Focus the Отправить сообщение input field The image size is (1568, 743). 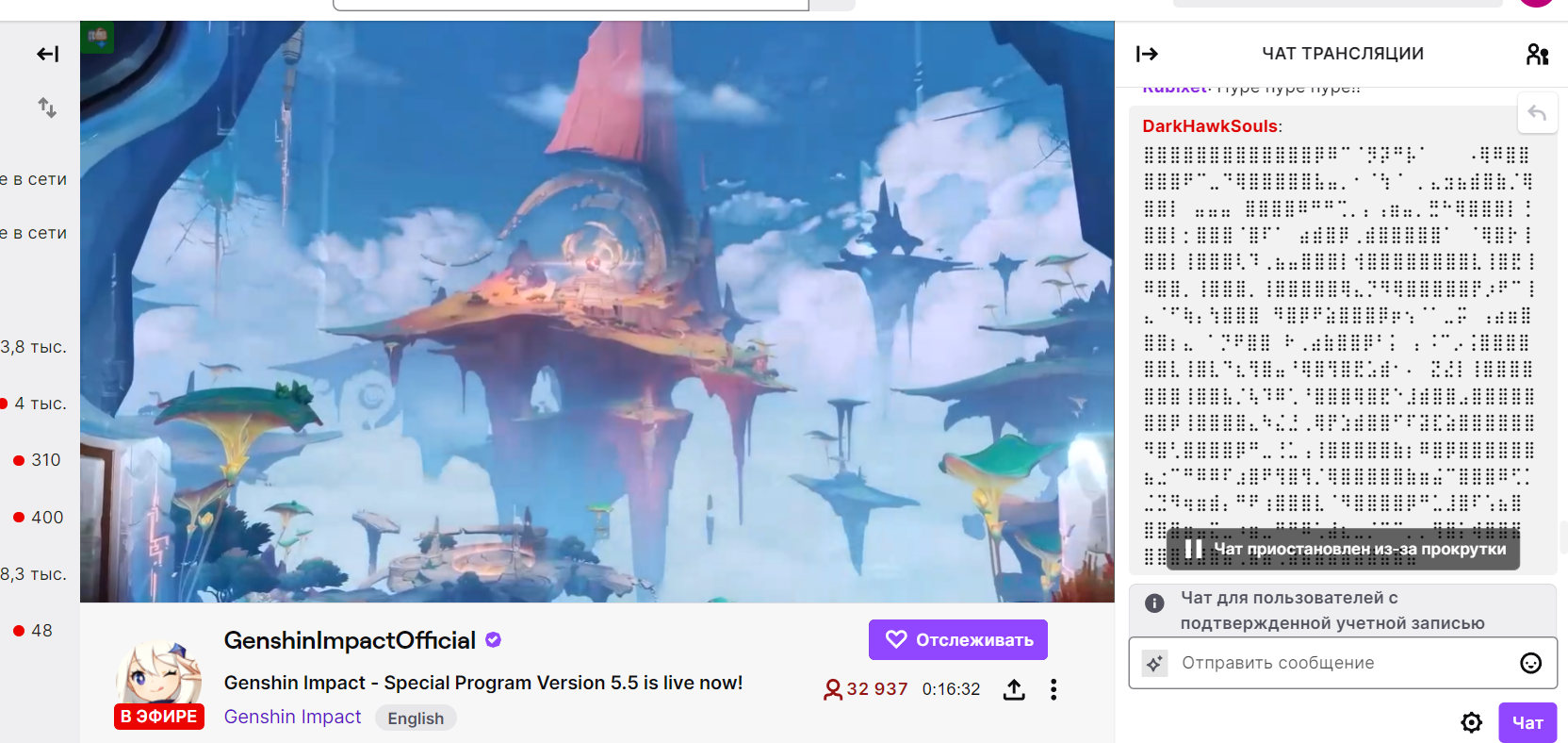(x=1343, y=663)
